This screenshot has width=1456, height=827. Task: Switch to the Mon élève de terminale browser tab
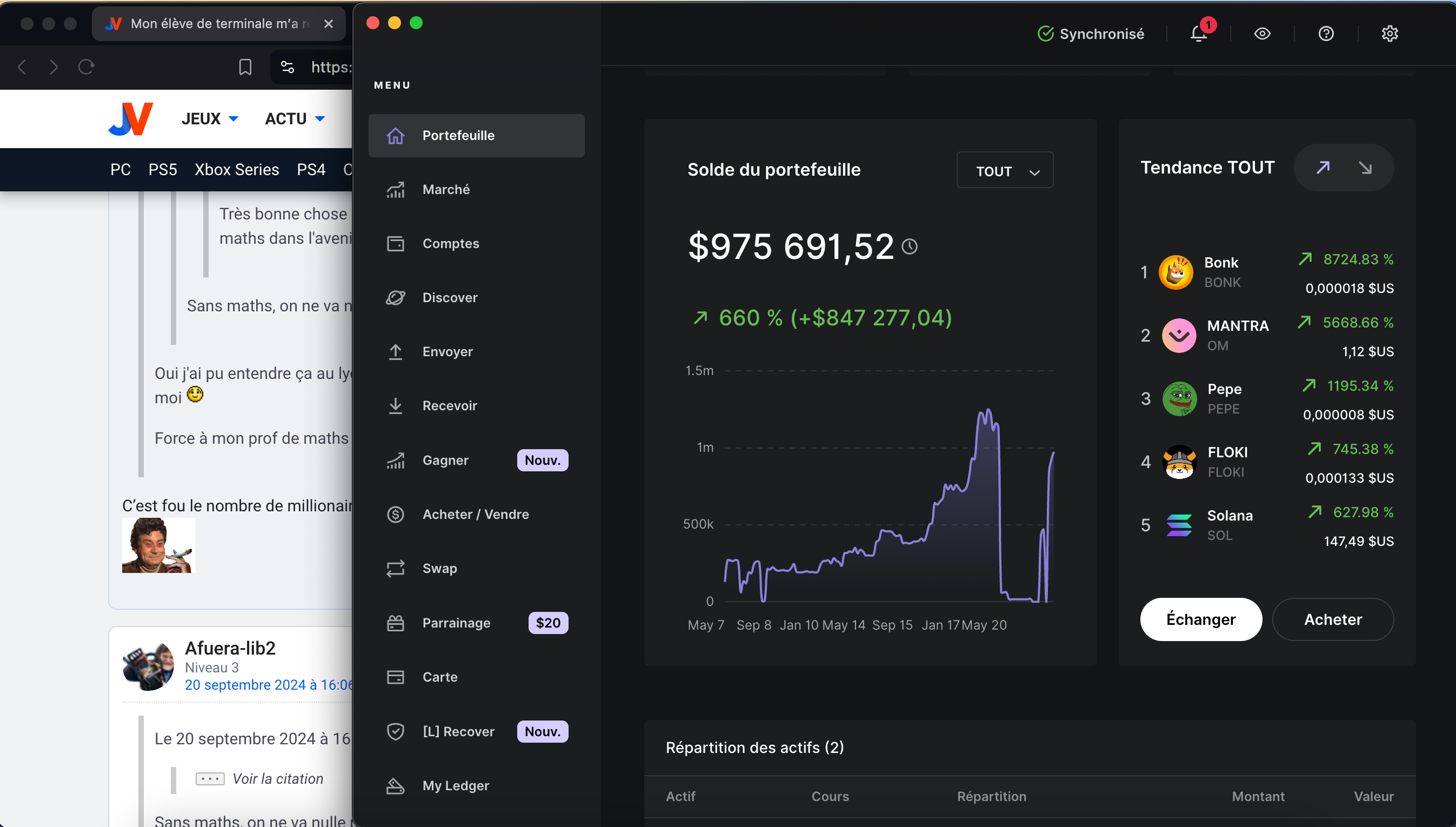tap(219, 24)
